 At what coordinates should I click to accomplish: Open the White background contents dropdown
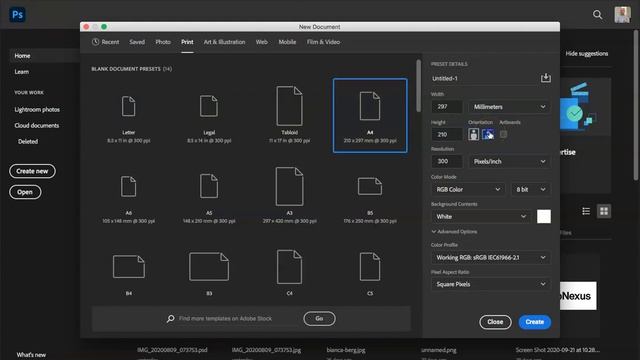pyautogui.click(x=481, y=217)
